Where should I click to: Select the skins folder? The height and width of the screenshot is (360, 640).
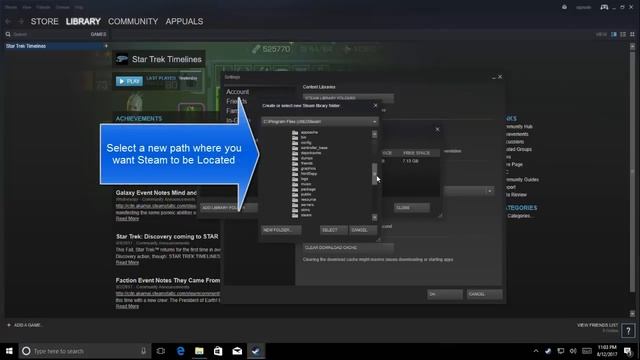[x=305, y=210]
